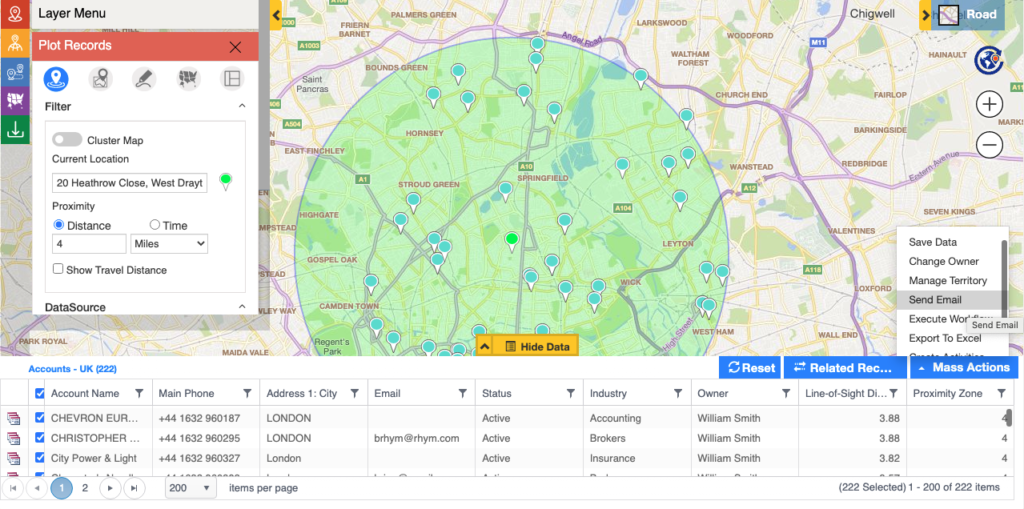Toggle the Cluster Map switch

(67, 140)
